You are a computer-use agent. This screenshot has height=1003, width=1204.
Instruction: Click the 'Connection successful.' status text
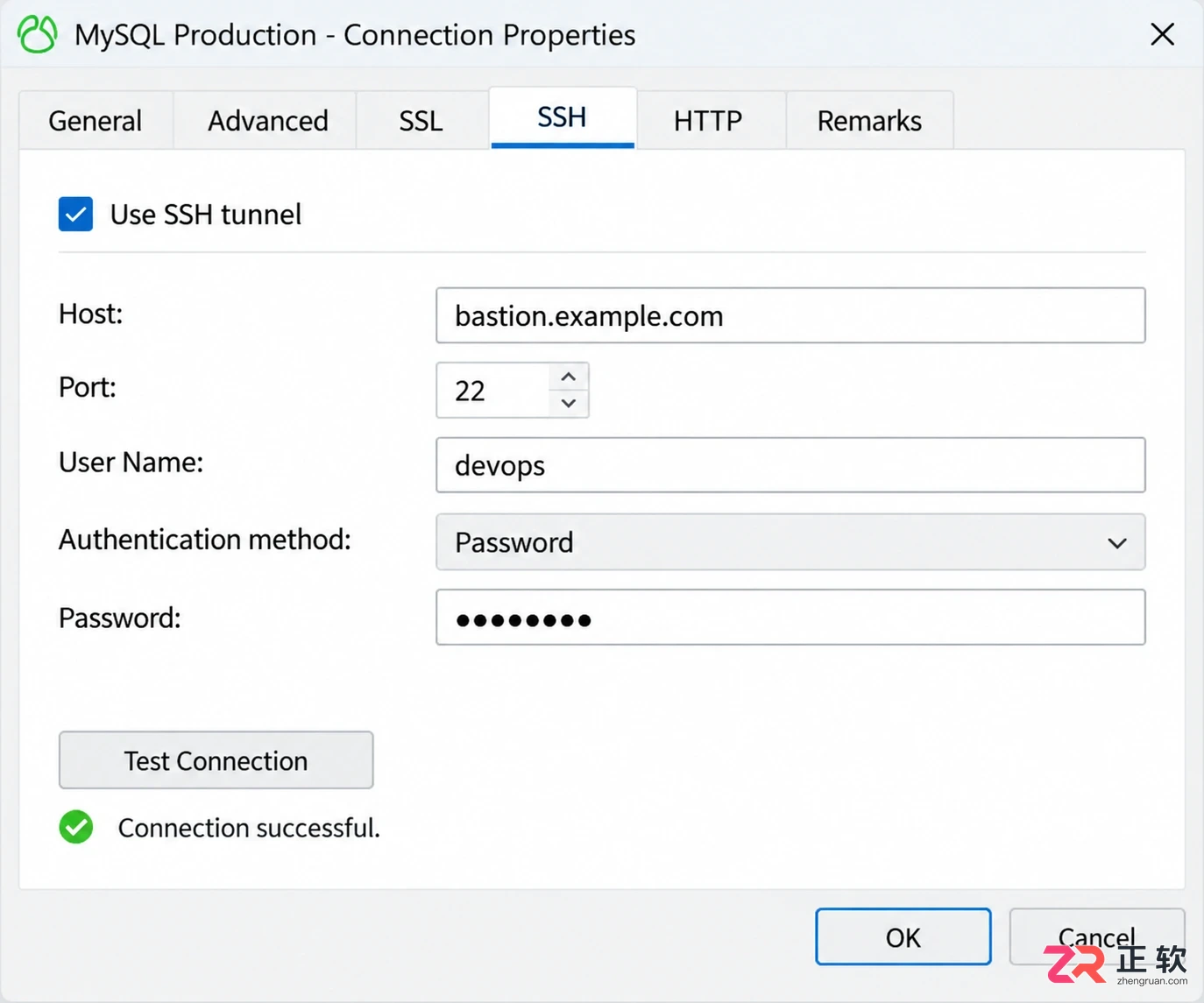click(x=249, y=828)
